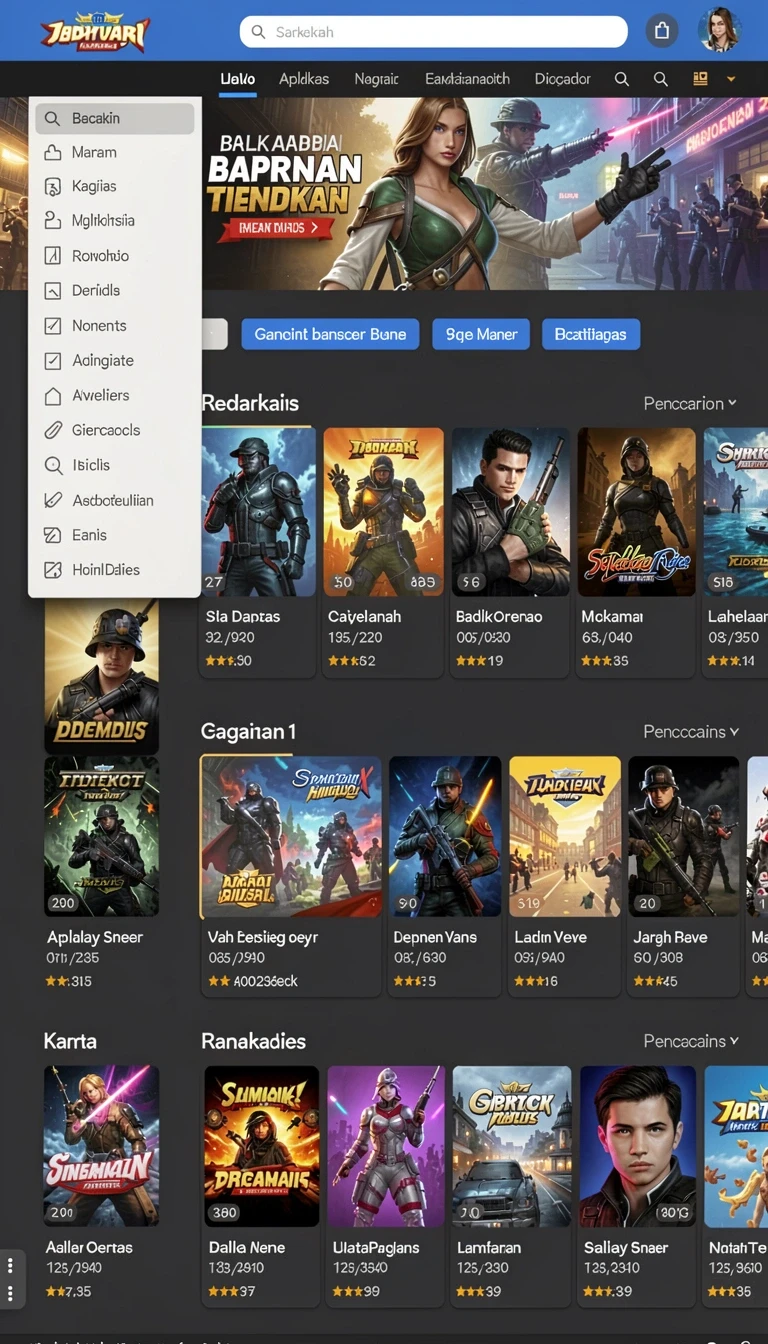Click the Ranakadies section heading

tap(253, 1041)
